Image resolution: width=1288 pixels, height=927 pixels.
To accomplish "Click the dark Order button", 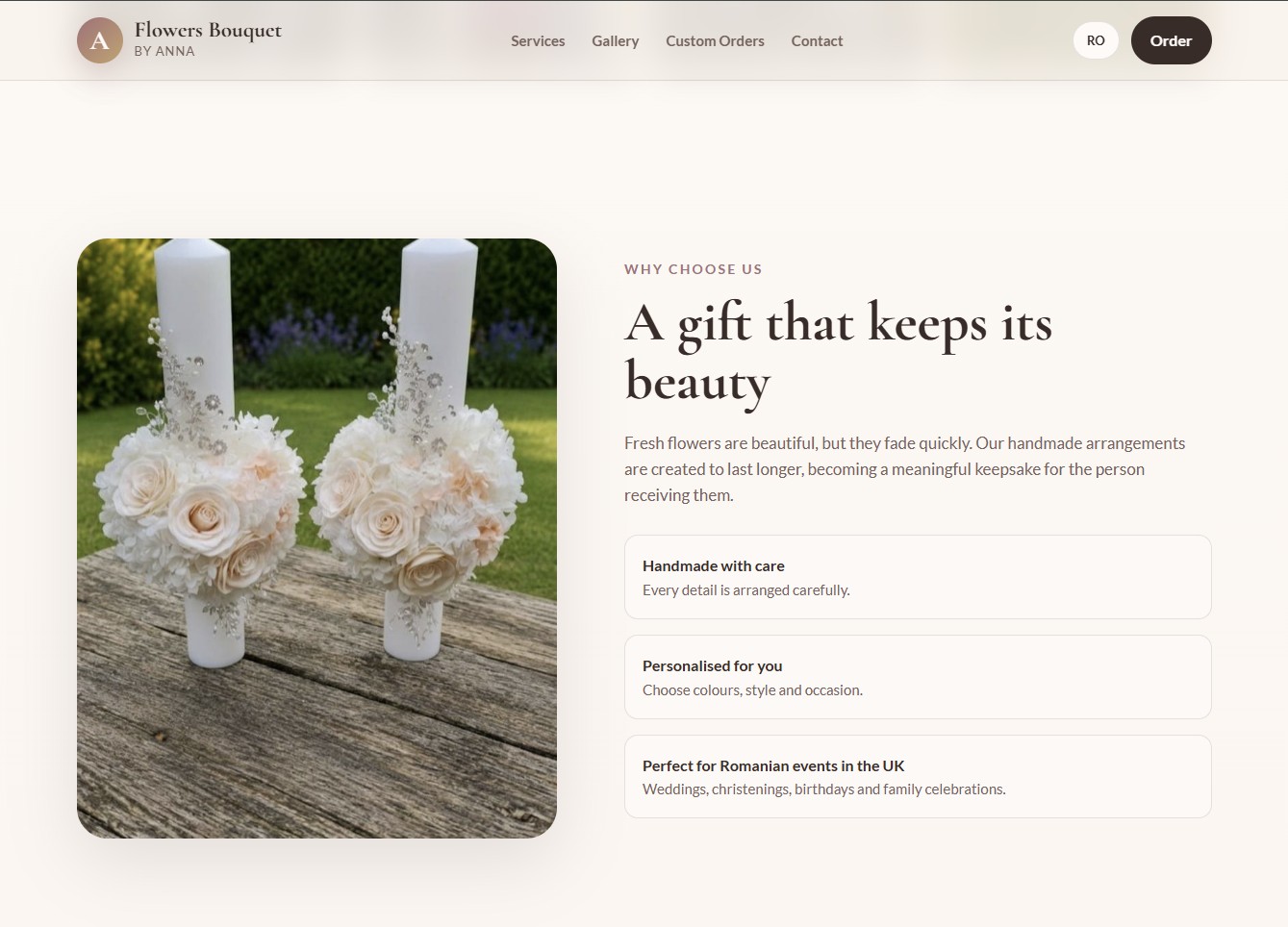I will point(1171,40).
